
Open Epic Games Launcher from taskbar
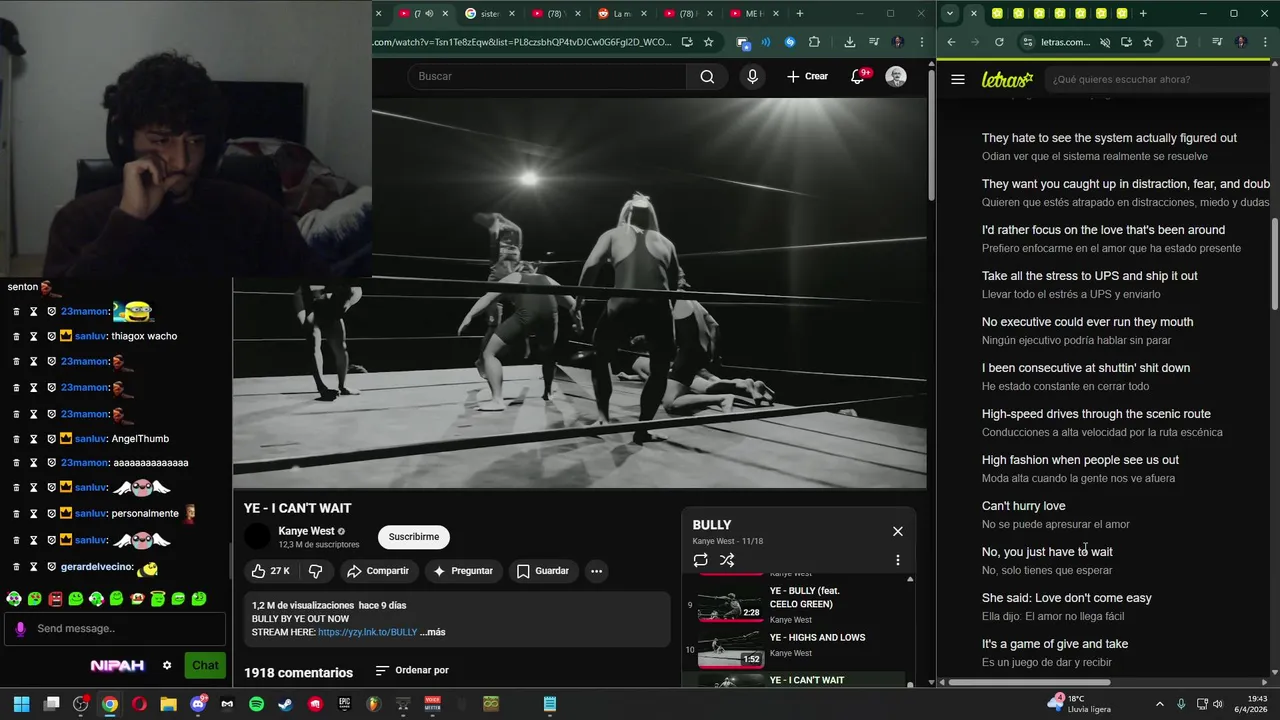tap(345, 704)
